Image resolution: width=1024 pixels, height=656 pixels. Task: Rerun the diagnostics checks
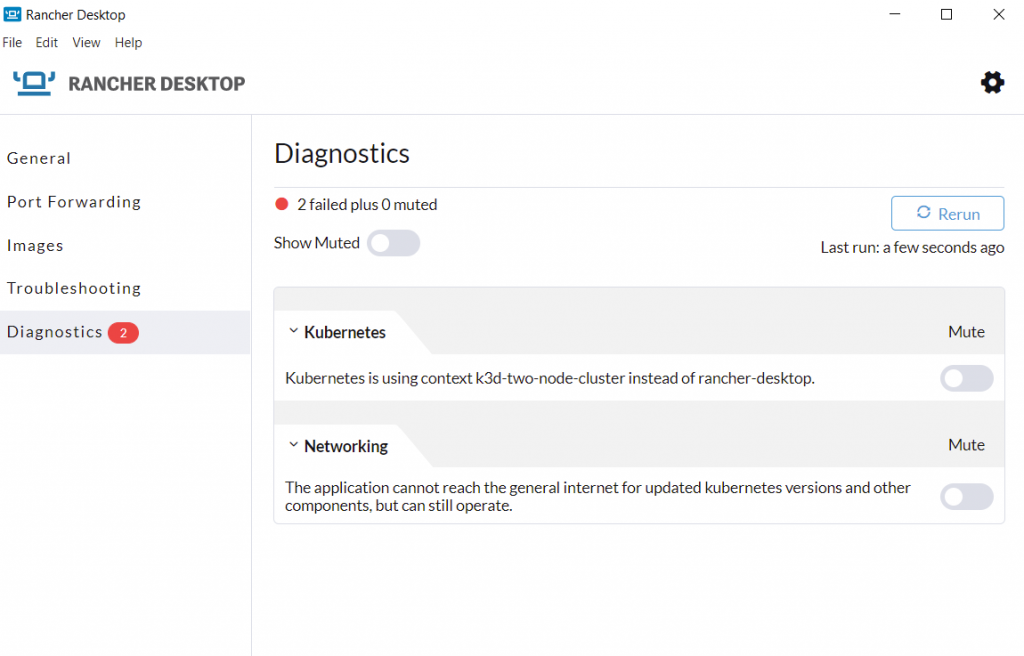tap(947, 213)
